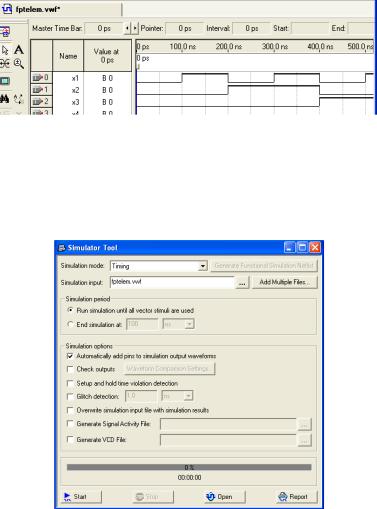
Task: Open the Glitch detection unit dropdown
Action: point(188,396)
